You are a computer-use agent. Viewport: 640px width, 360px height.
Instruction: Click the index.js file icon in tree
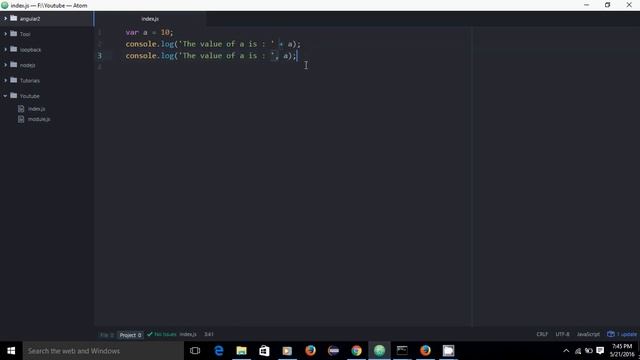pos(21,109)
